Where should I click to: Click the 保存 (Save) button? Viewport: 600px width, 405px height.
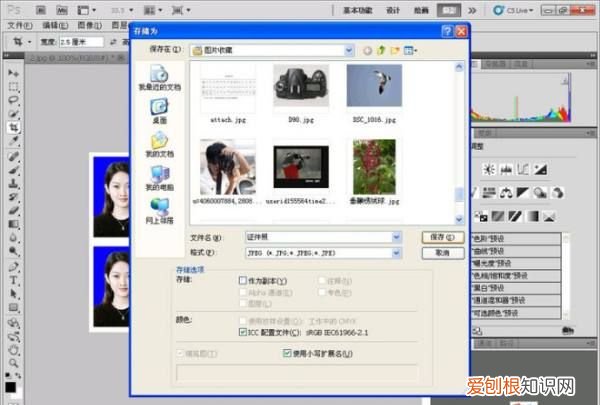click(x=443, y=237)
